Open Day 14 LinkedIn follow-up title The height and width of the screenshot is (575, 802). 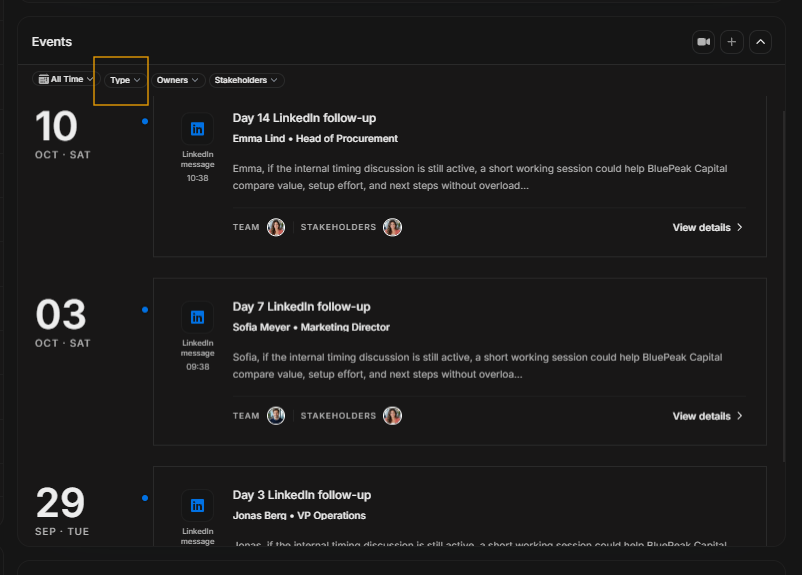(x=304, y=118)
